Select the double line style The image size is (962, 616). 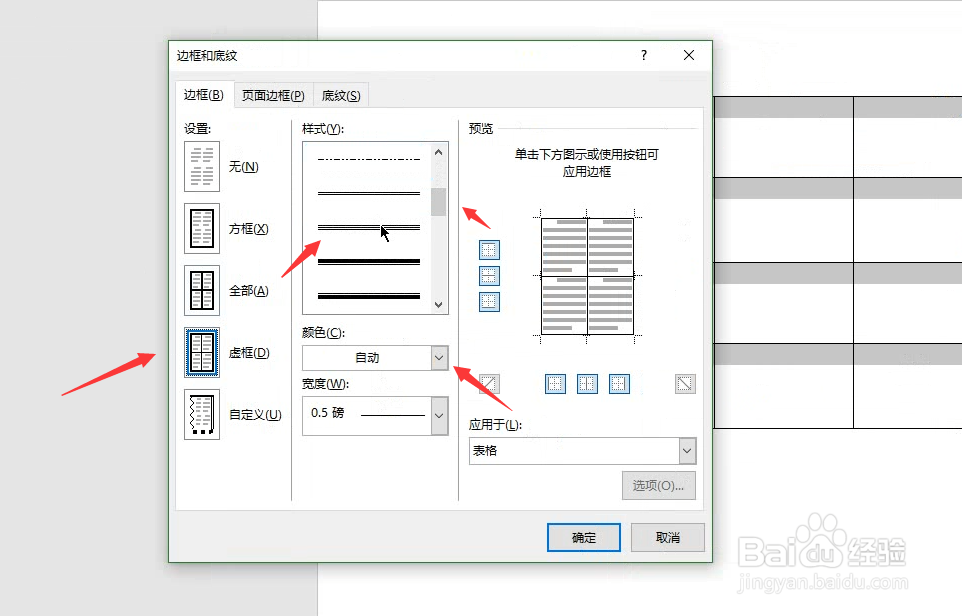[x=369, y=193]
